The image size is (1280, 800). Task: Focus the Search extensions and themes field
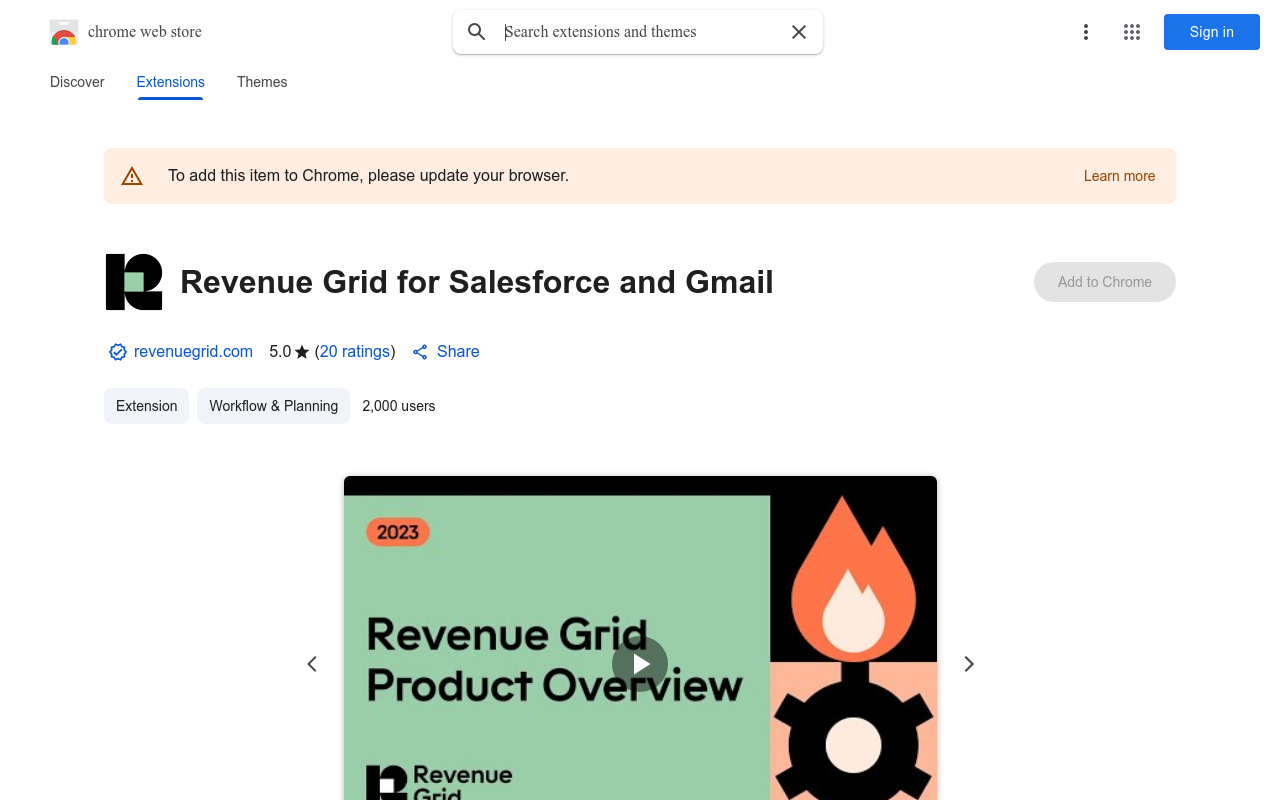pos(640,32)
